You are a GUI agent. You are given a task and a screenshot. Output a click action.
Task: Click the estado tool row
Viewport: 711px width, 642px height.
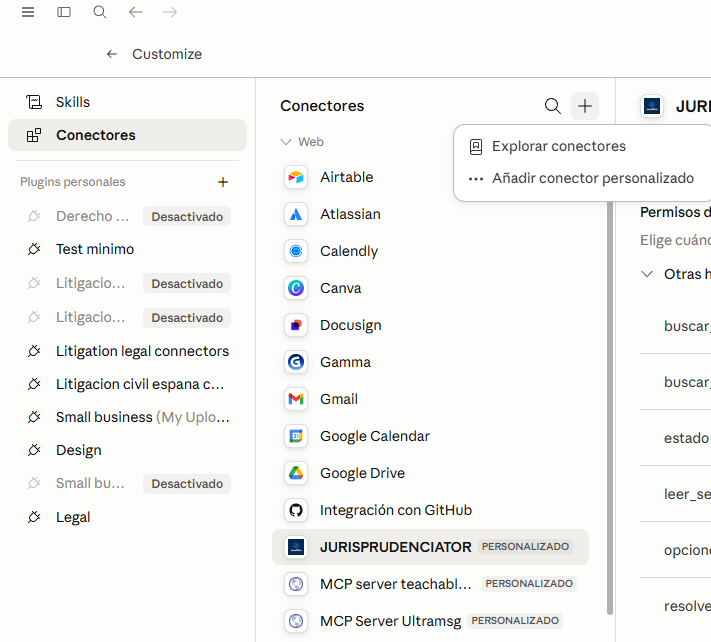pyautogui.click(x=675, y=438)
